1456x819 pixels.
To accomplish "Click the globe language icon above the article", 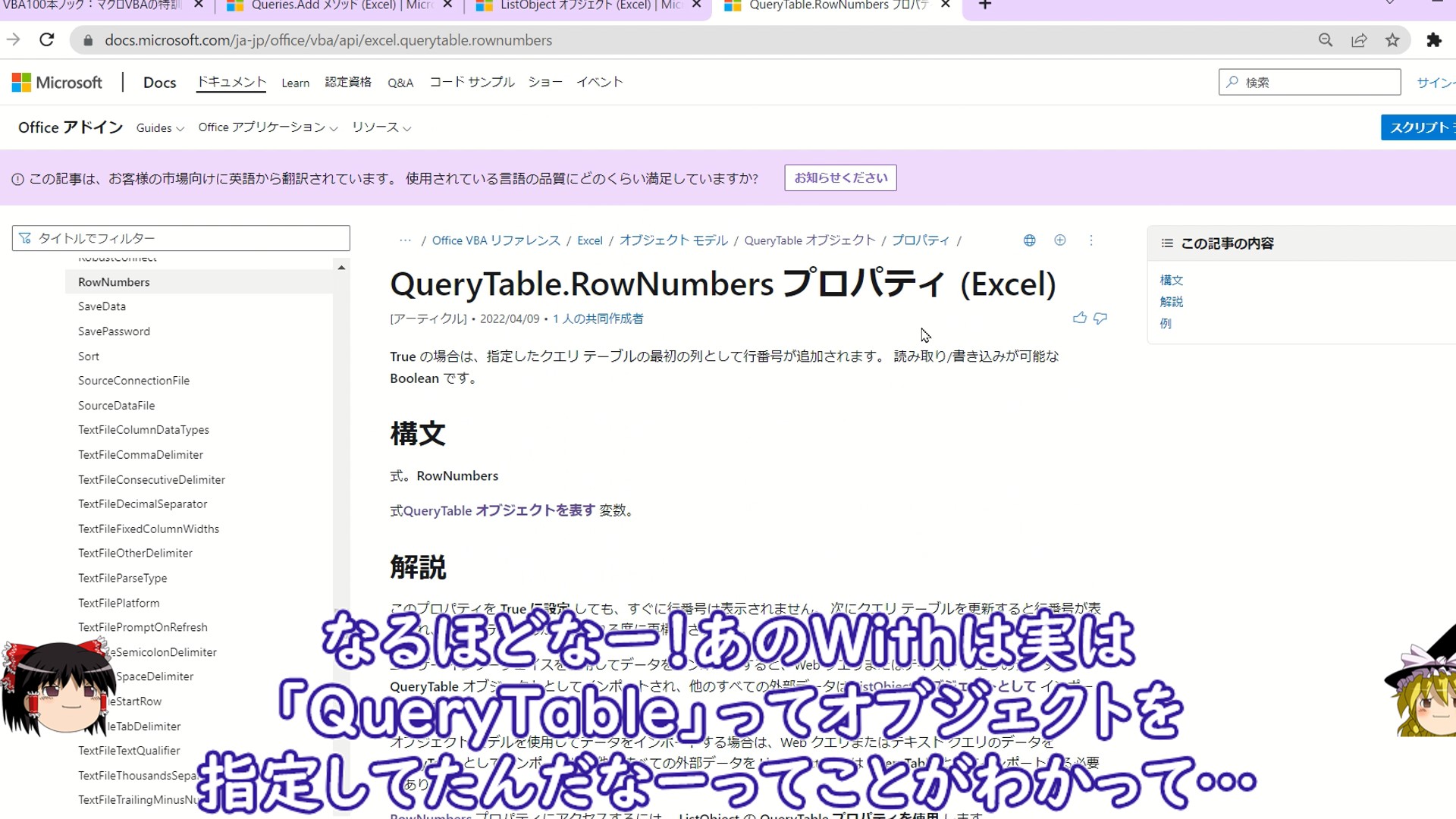I will [1029, 240].
